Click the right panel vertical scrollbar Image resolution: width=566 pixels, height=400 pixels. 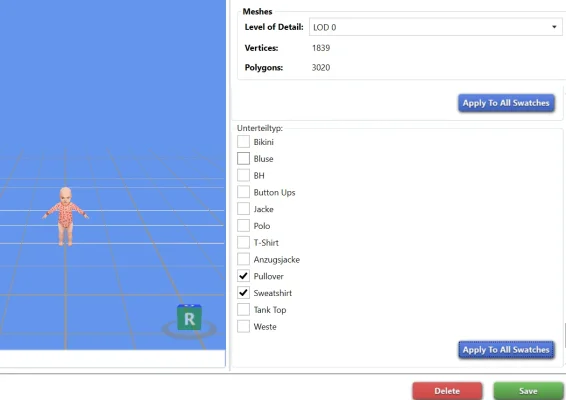(x=565, y=335)
